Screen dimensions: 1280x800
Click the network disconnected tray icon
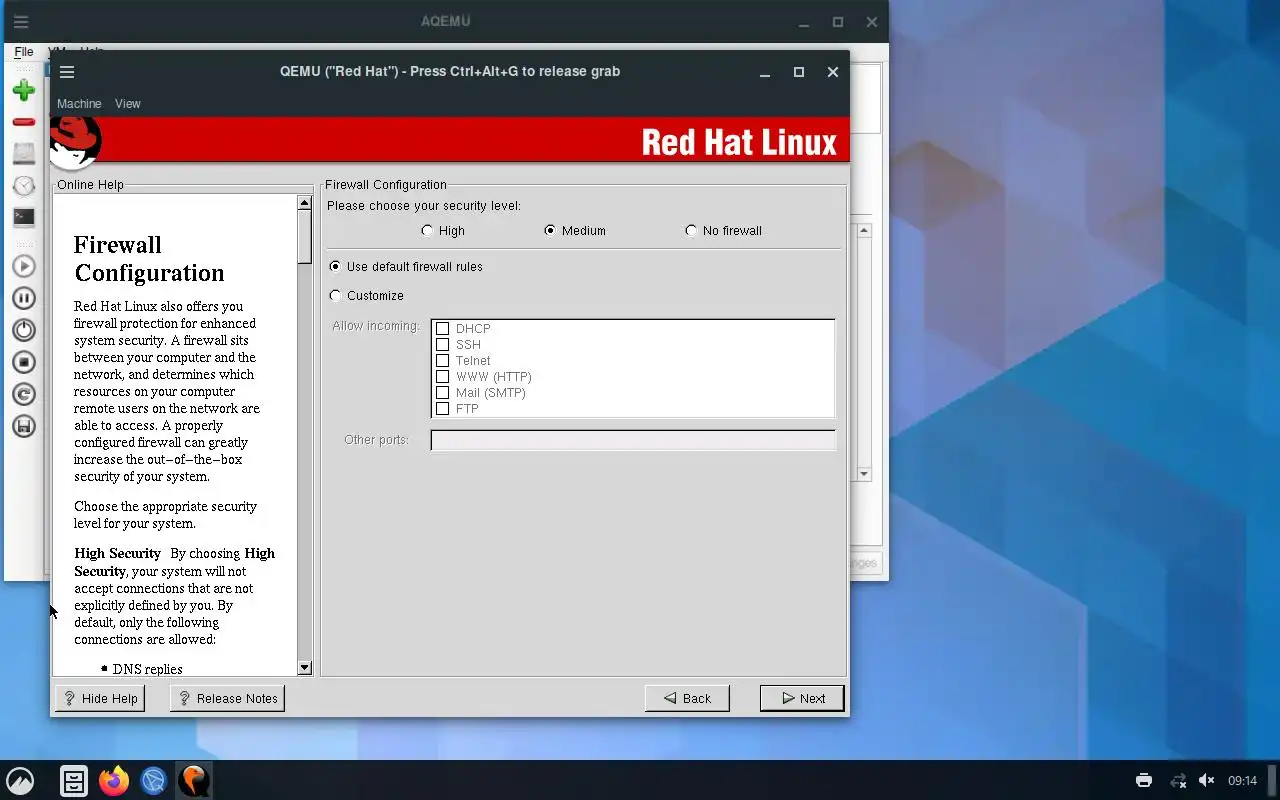coord(1178,780)
